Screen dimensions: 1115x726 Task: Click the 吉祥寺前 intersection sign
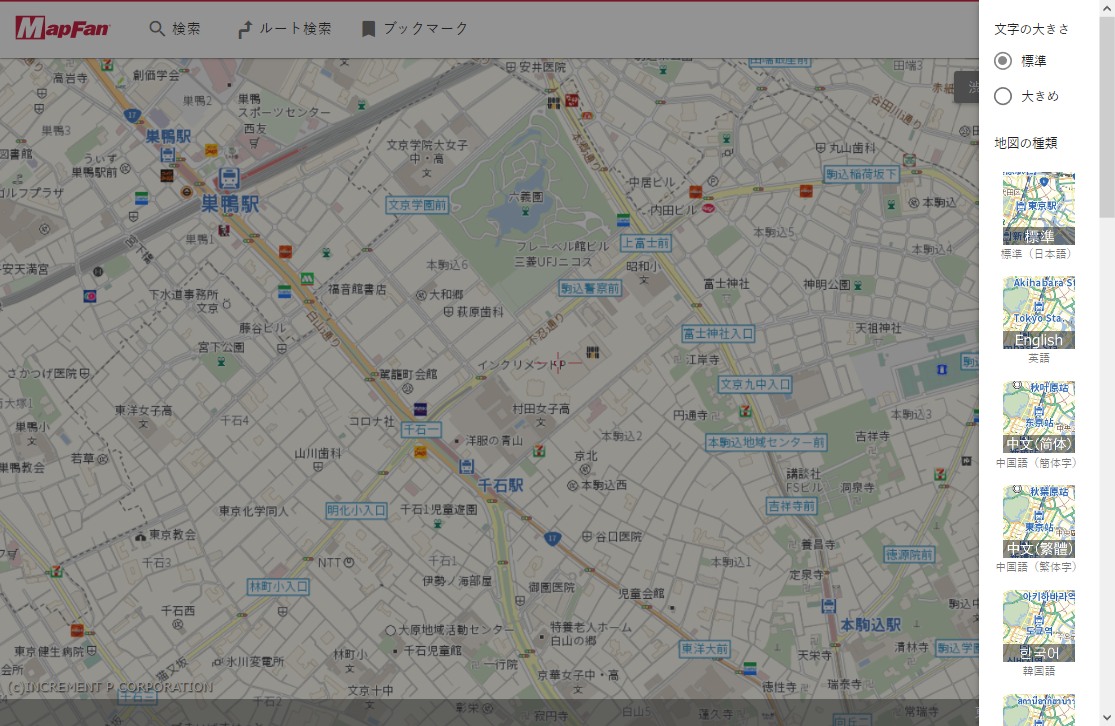point(791,506)
